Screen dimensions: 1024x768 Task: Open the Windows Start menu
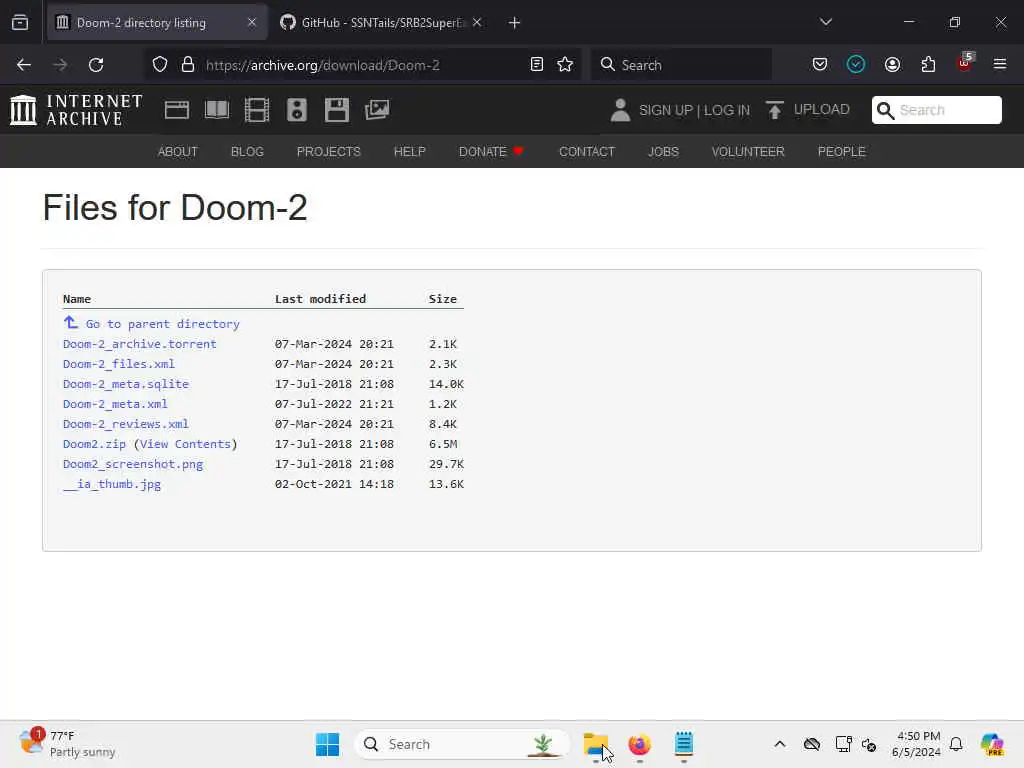(327, 744)
